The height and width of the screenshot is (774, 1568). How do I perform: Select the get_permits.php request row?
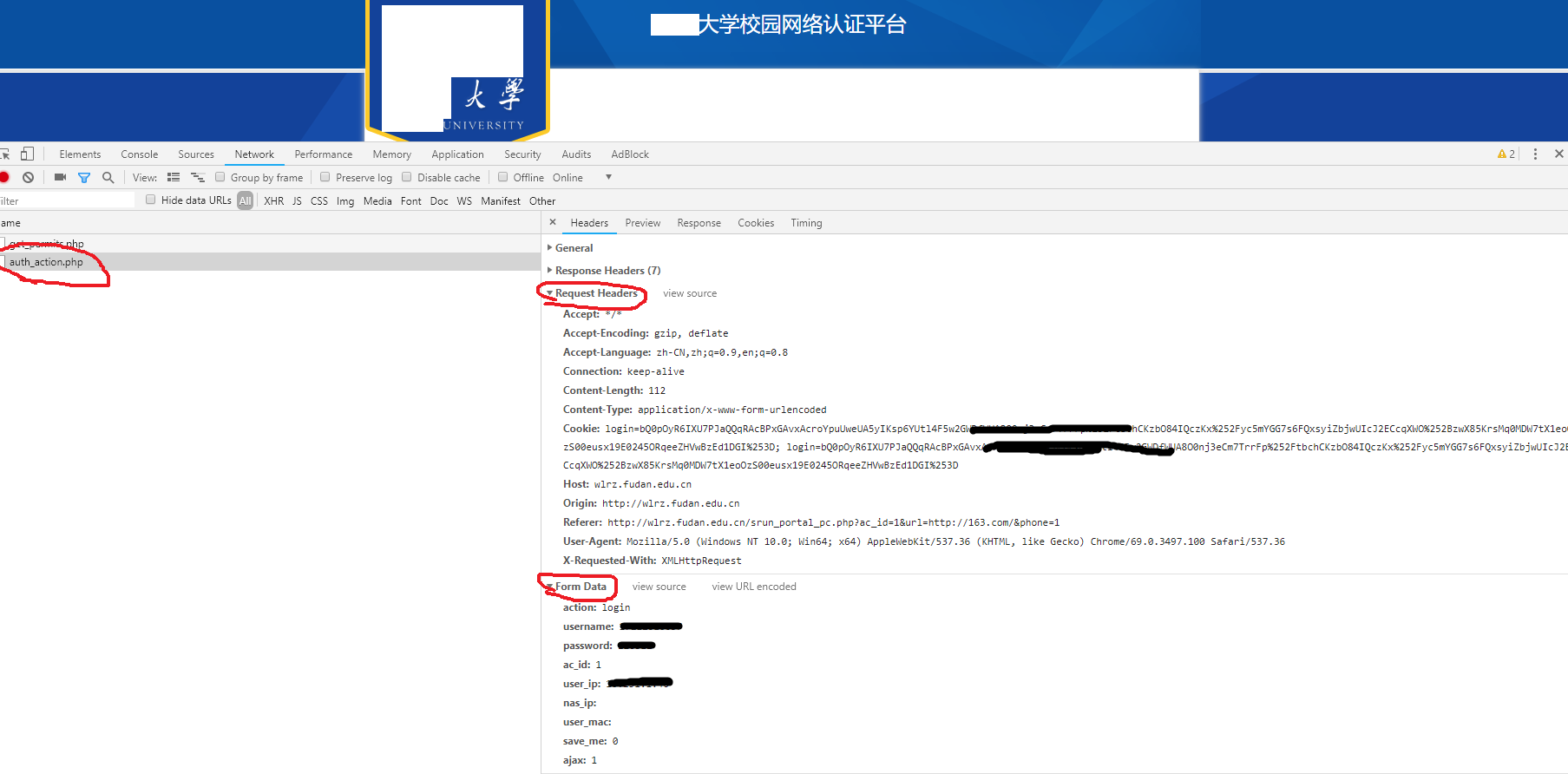pyautogui.click(x=270, y=244)
